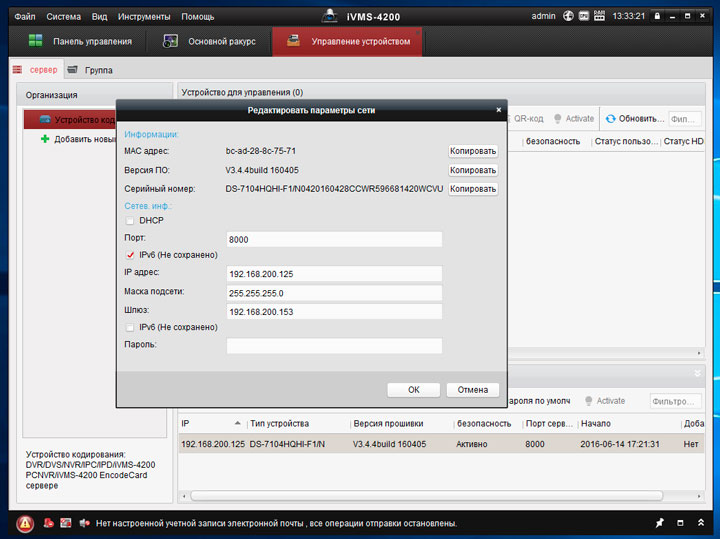The width and height of the screenshot is (720, 539).
Task: Click the Пароль password input field
Action: [x=334, y=346]
